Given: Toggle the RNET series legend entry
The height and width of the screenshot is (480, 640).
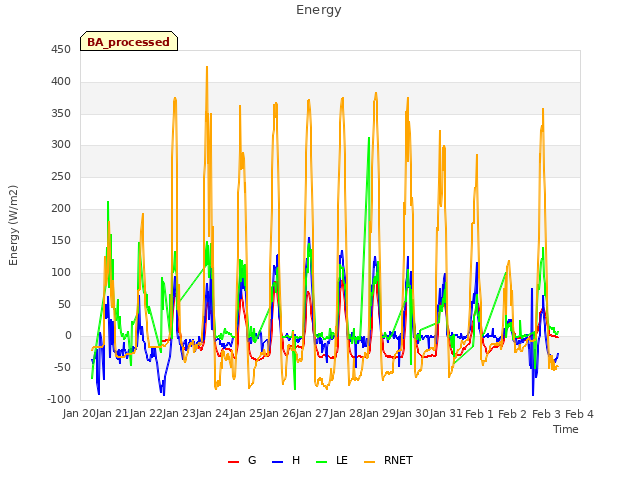Looking at the screenshot, I should click(x=389, y=460).
